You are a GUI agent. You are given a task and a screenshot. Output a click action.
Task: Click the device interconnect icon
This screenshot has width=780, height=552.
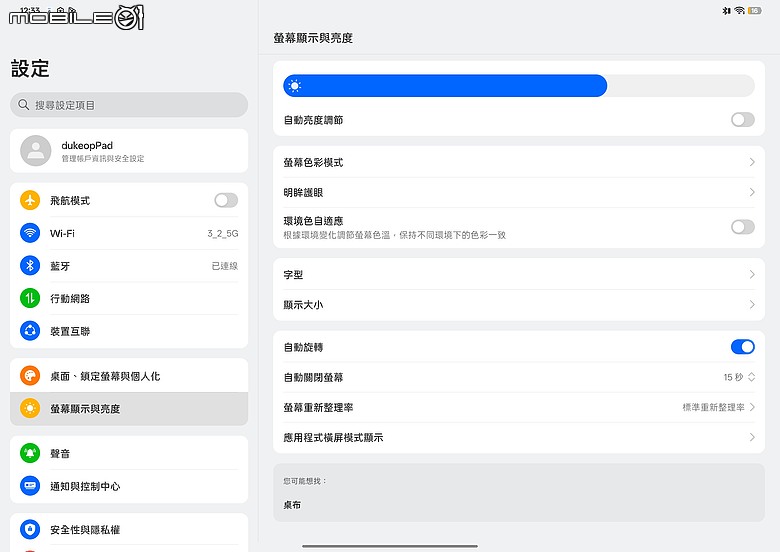click(x=30, y=331)
